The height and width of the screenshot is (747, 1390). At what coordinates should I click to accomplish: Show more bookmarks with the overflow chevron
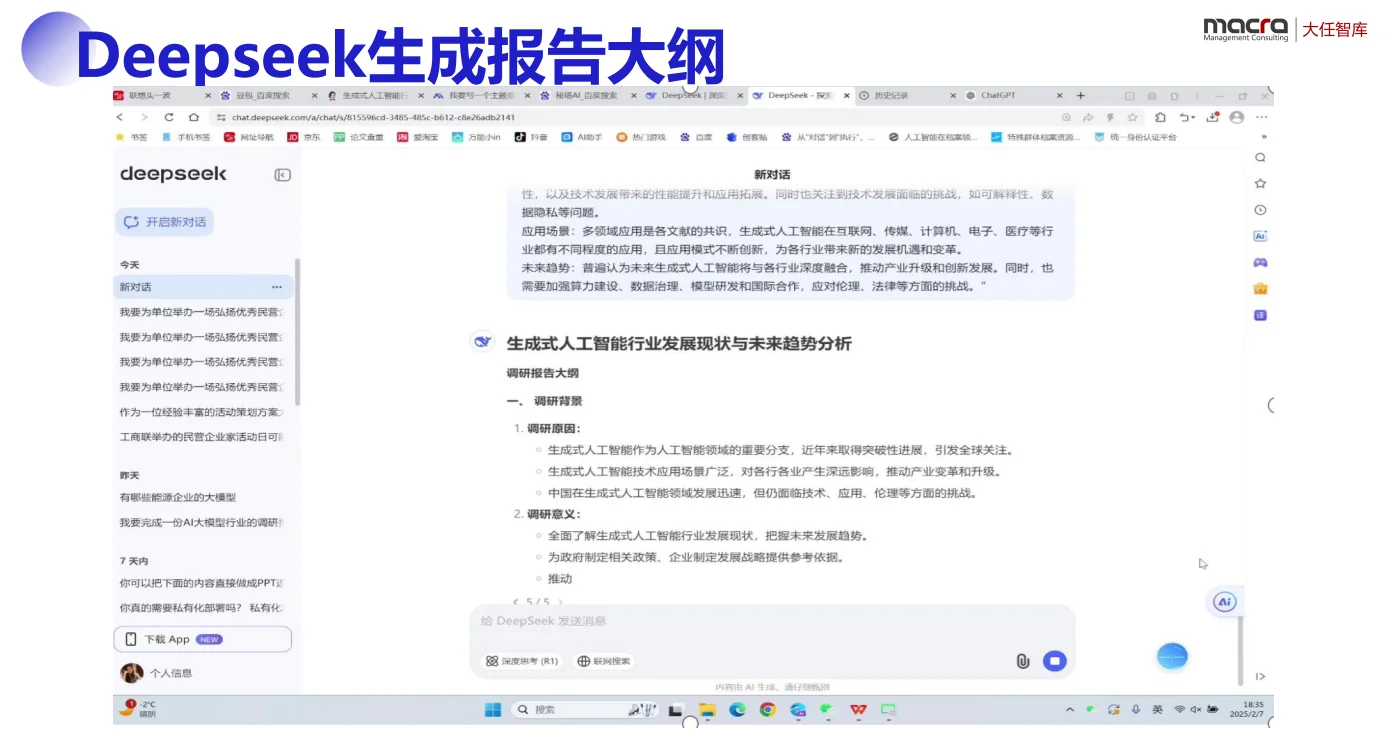(x=1263, y=137)
